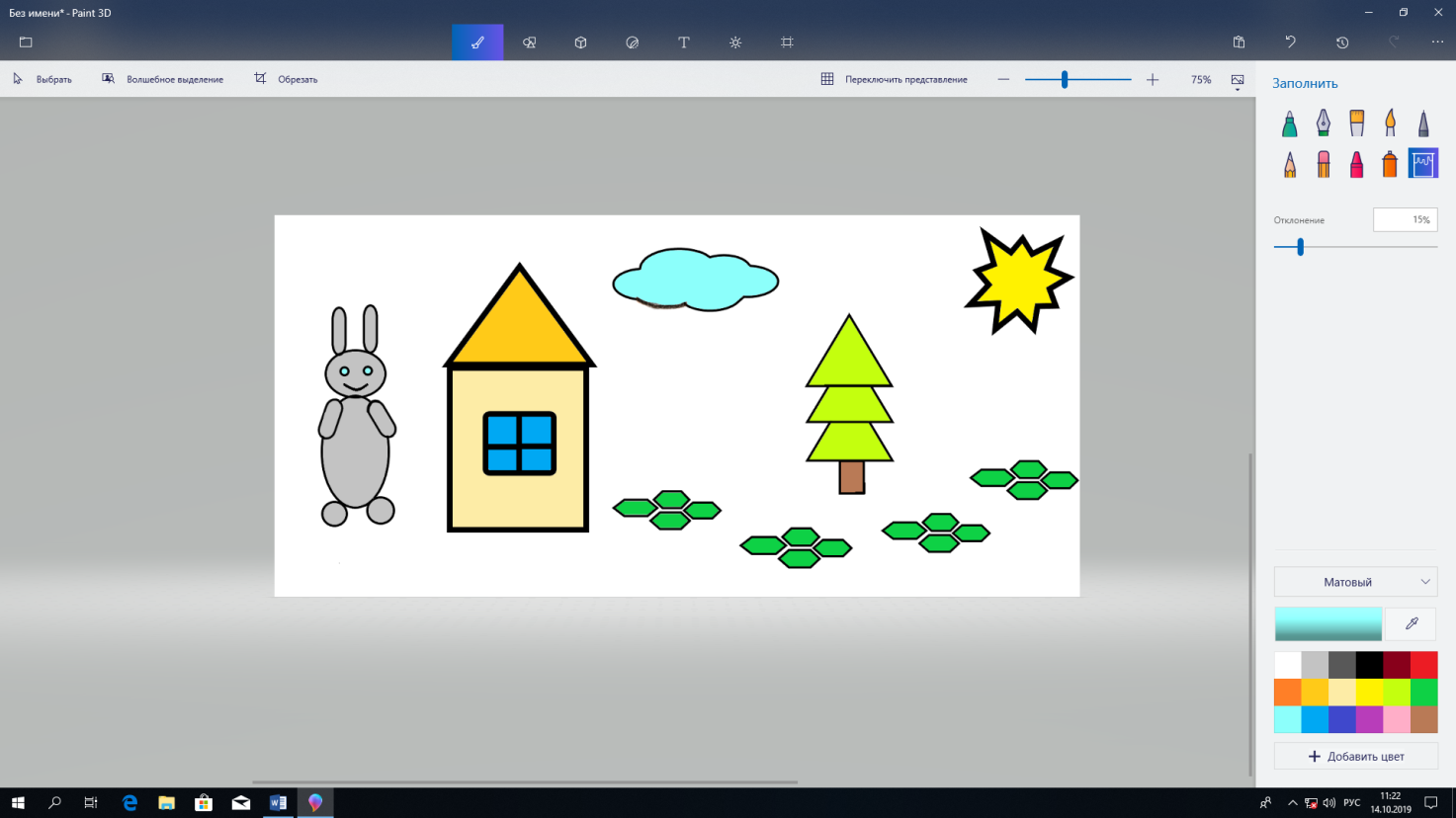Open the Stickers tab
Image resolution: width=1456 pixels, height=818 pixels.
pos(633,42)
